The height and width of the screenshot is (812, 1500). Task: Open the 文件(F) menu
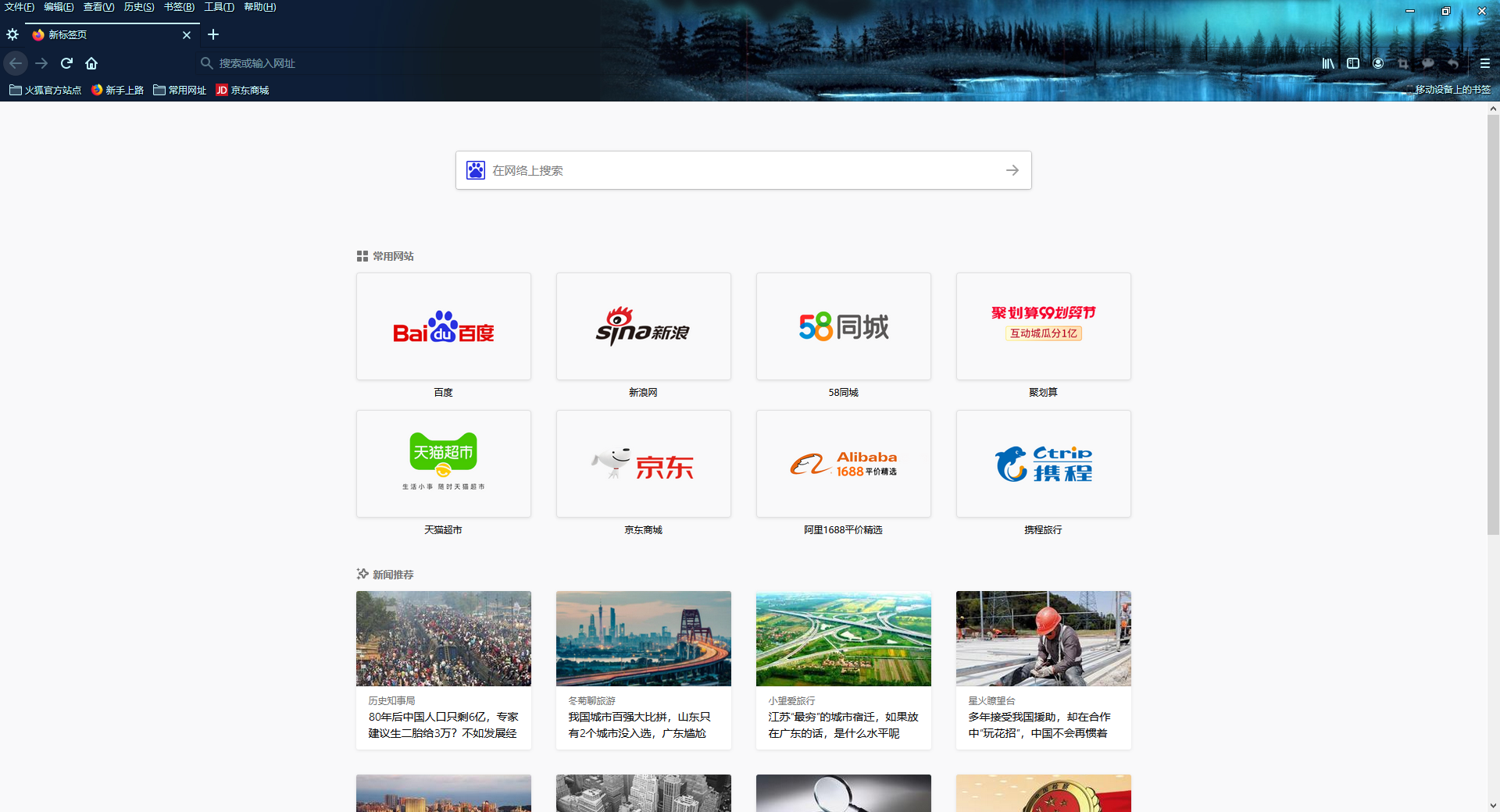click(20, 7)
